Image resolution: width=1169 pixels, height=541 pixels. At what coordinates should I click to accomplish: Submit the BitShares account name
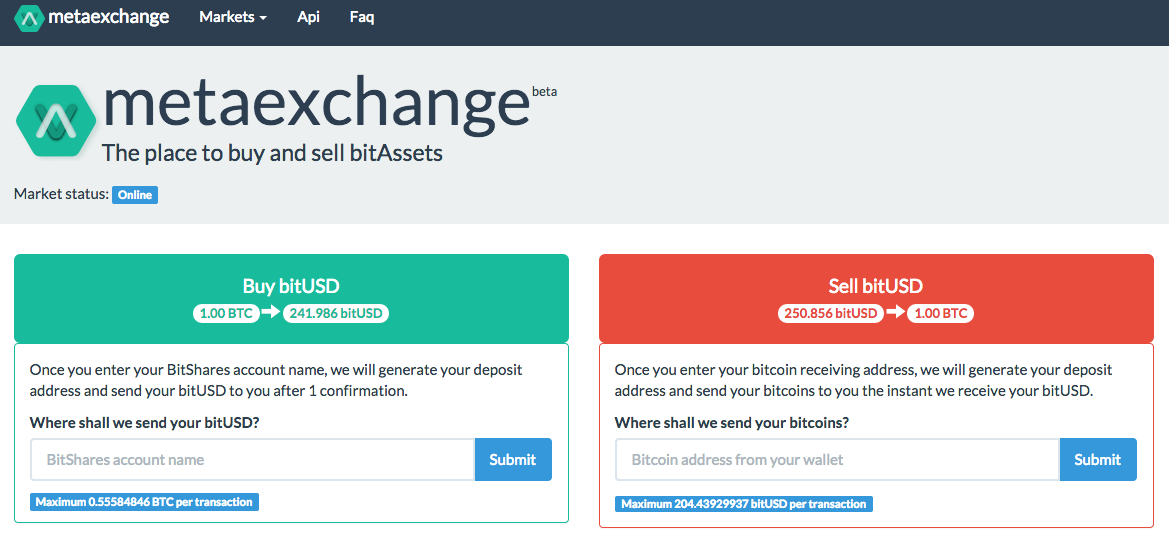513,460
